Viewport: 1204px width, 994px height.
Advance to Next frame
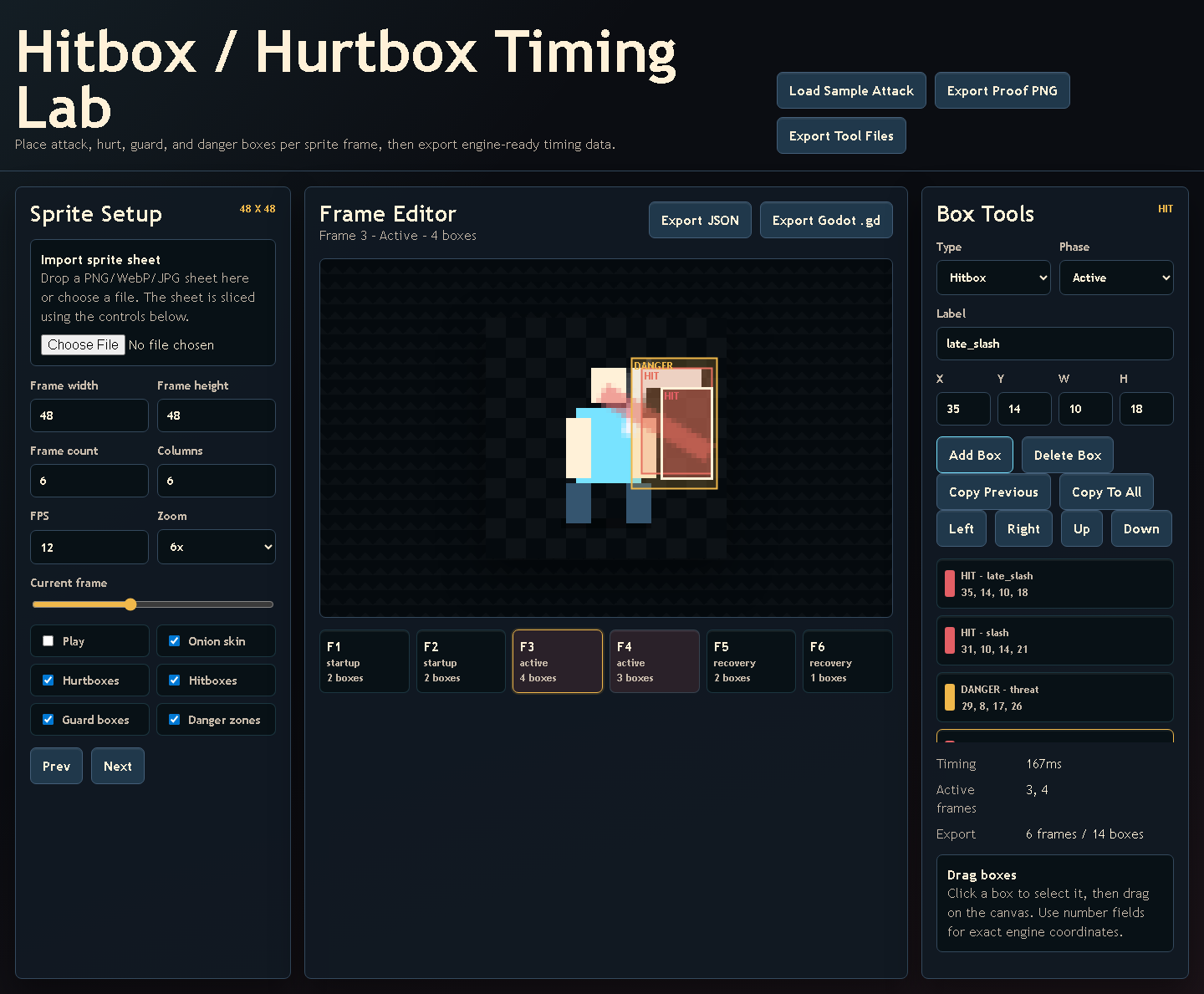(118, 766)
